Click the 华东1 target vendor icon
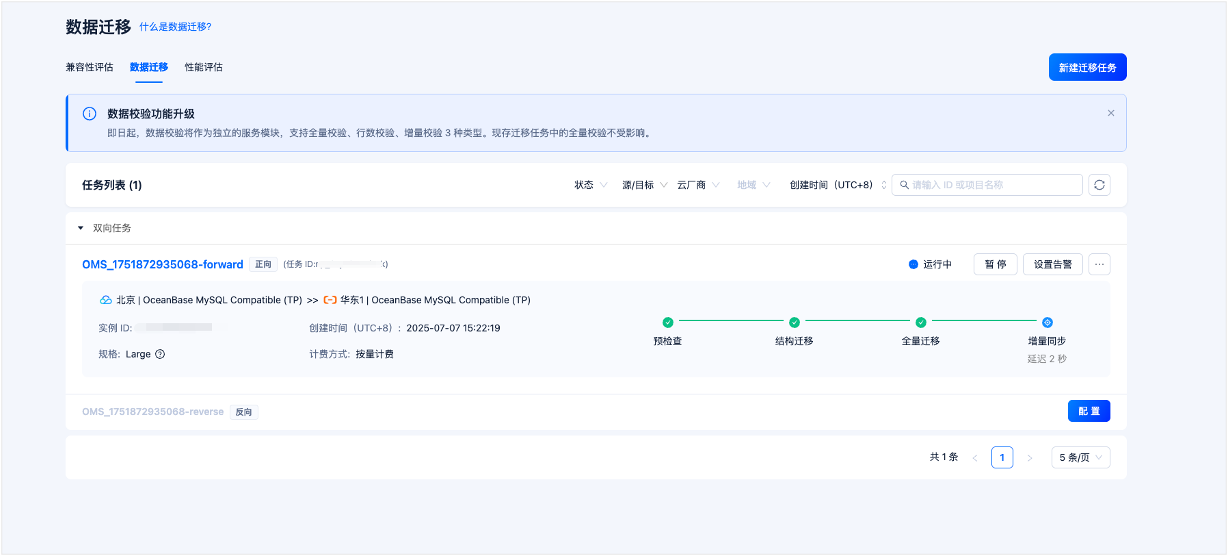Viewport: 1228px width, 556px height. pos(330,300)
